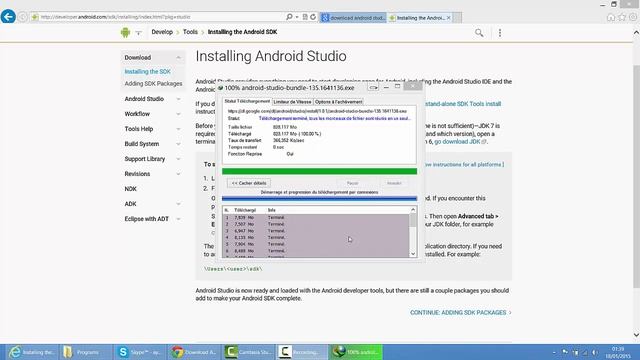Open the three-dot overflow menu on site header
640x360 pixels.
pyautogui.click(x=500, y=33)
